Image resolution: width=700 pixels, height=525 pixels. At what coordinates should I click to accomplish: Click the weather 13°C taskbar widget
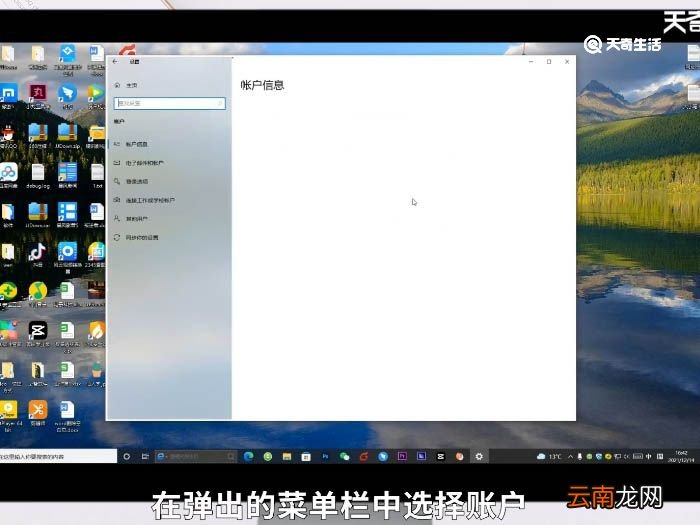[549, 456]
